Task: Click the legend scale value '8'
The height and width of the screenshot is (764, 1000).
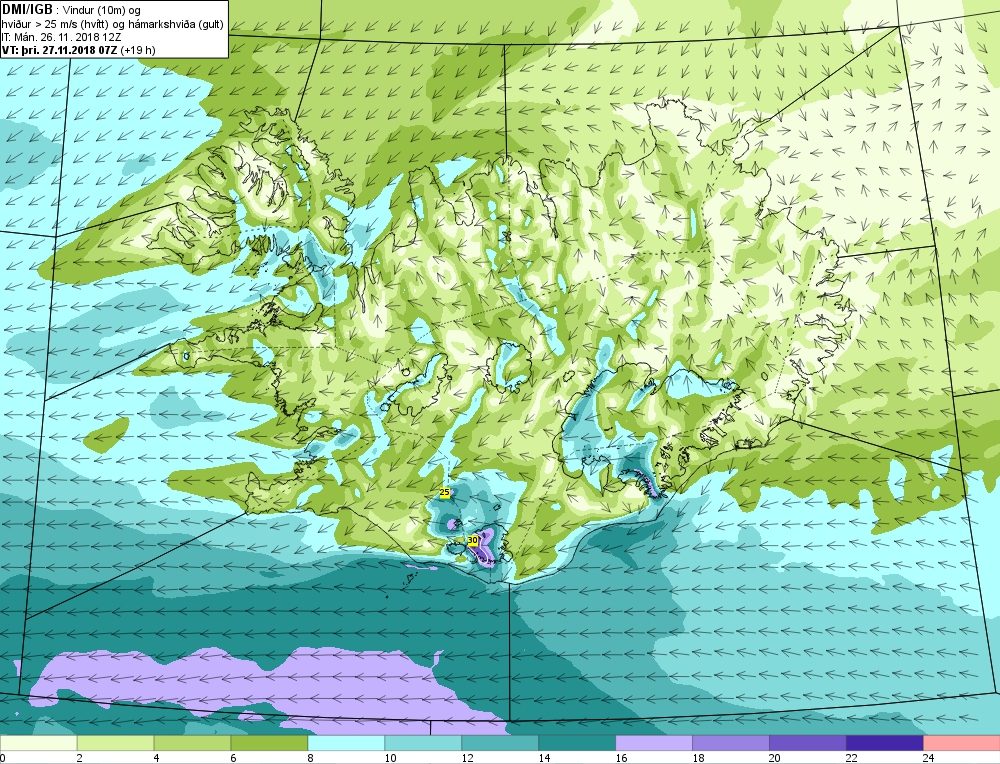Action: pos(311,758)
